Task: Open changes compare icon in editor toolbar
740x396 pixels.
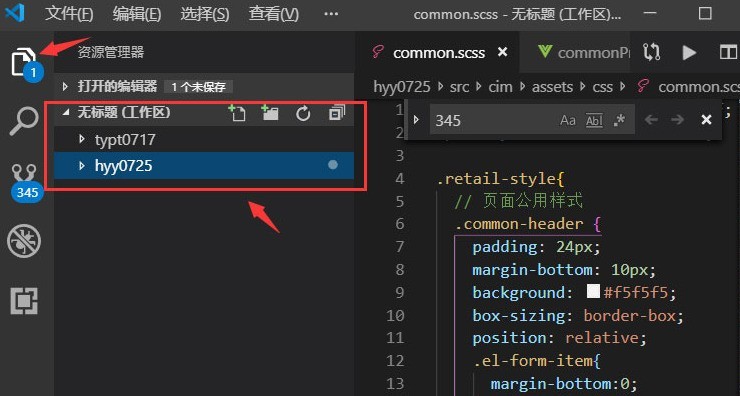Action: pyautogui.click(x=652, y=52)
